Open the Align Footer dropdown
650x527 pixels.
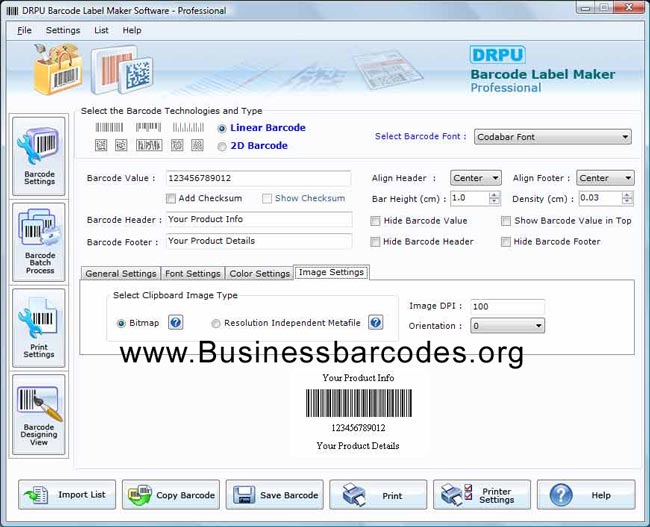pyautogui.click(x=605, y=178)
